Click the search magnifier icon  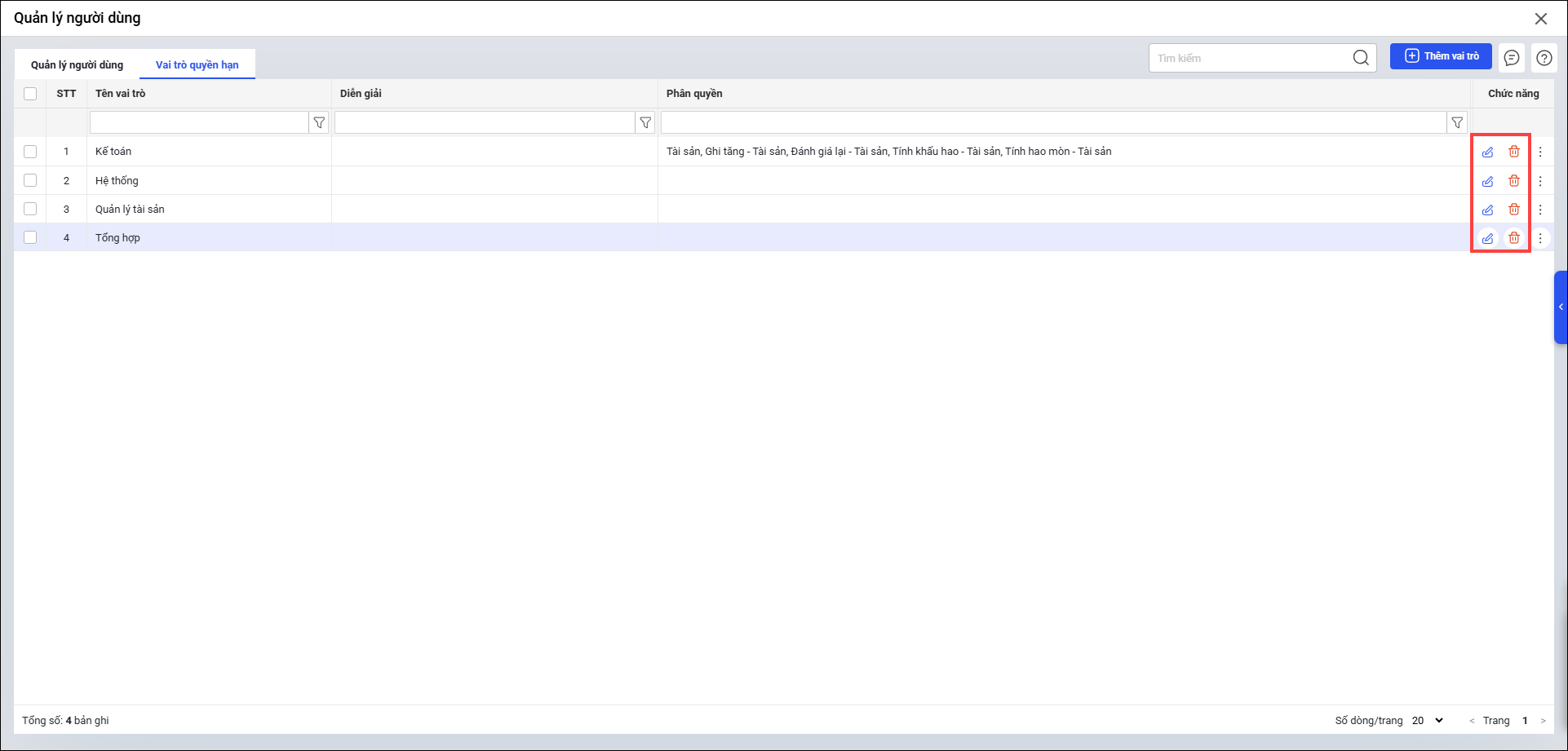point(1361,58)
